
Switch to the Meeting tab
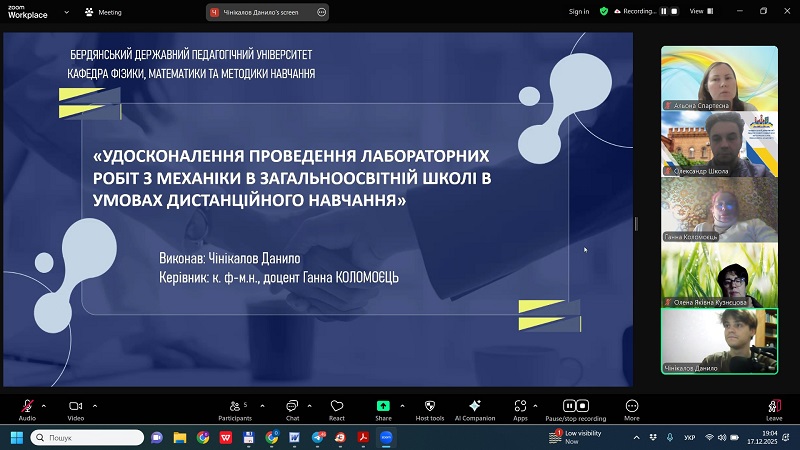(x=103, y=12)
